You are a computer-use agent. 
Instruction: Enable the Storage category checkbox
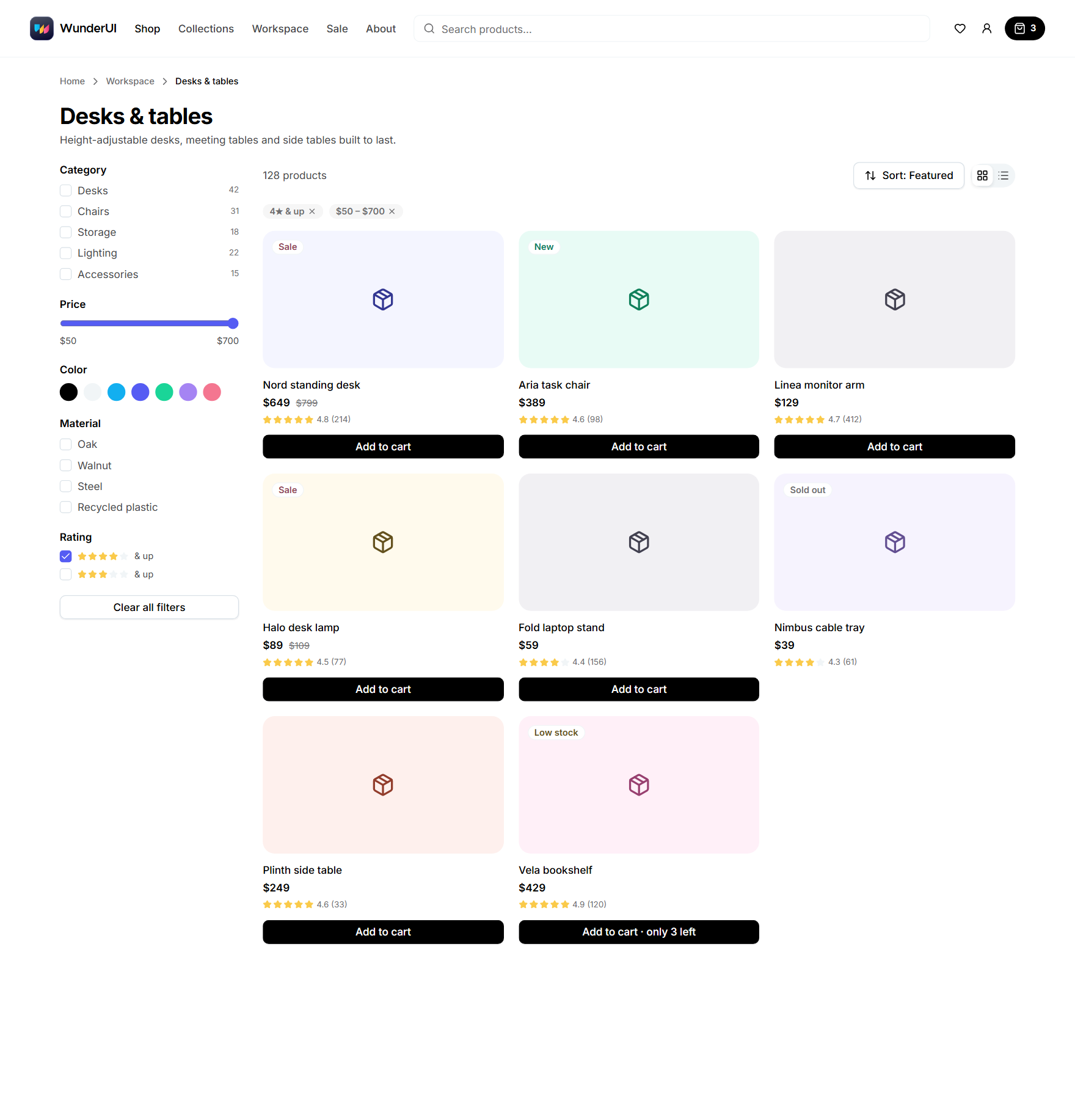(66, 232)
